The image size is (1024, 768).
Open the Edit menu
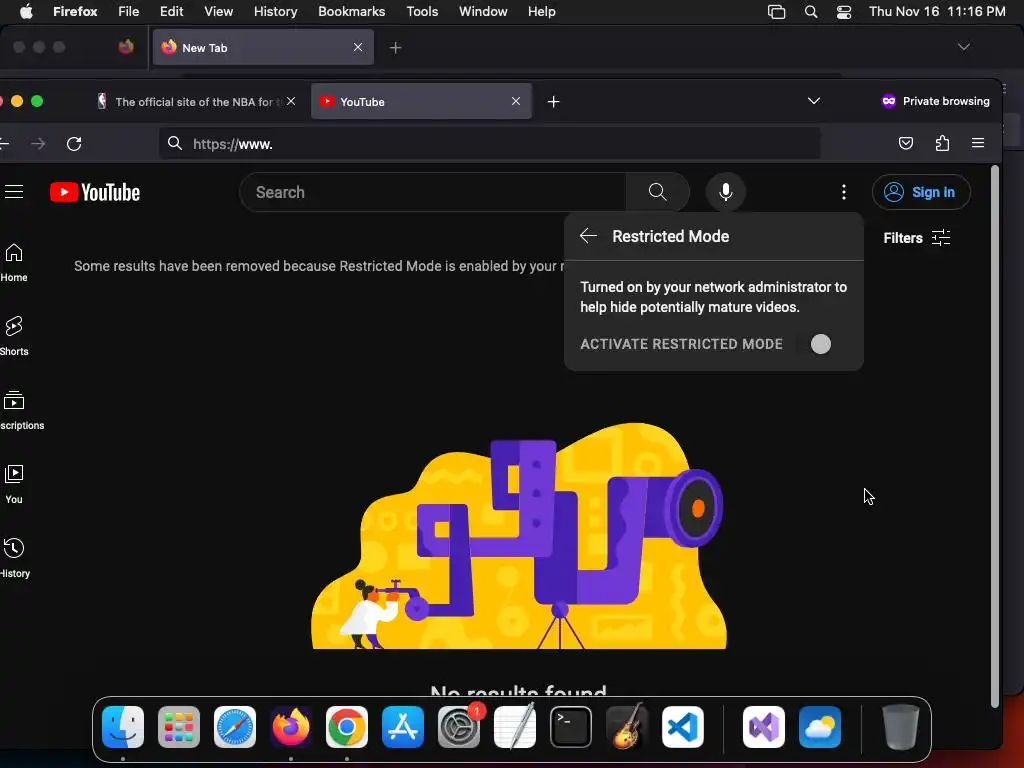(x=171, y=11)
